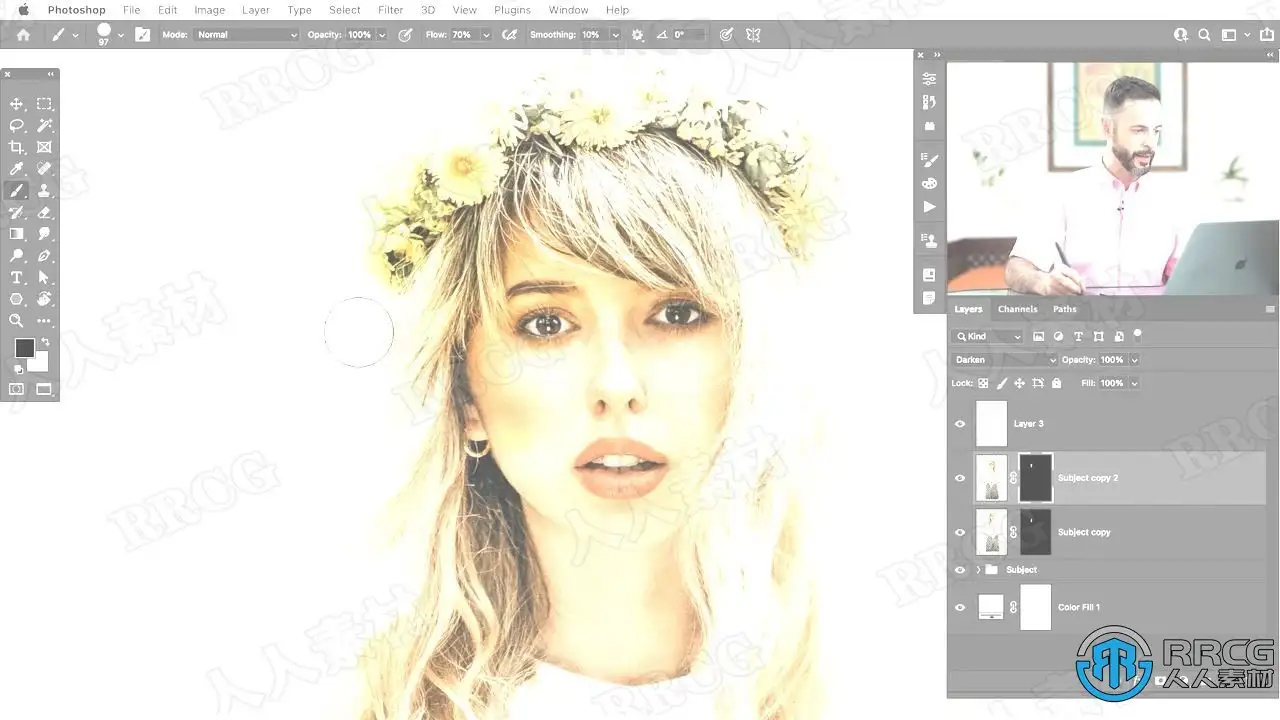Select the Magic Wand tool
The image size is (1280, 720).
point(44,126)
